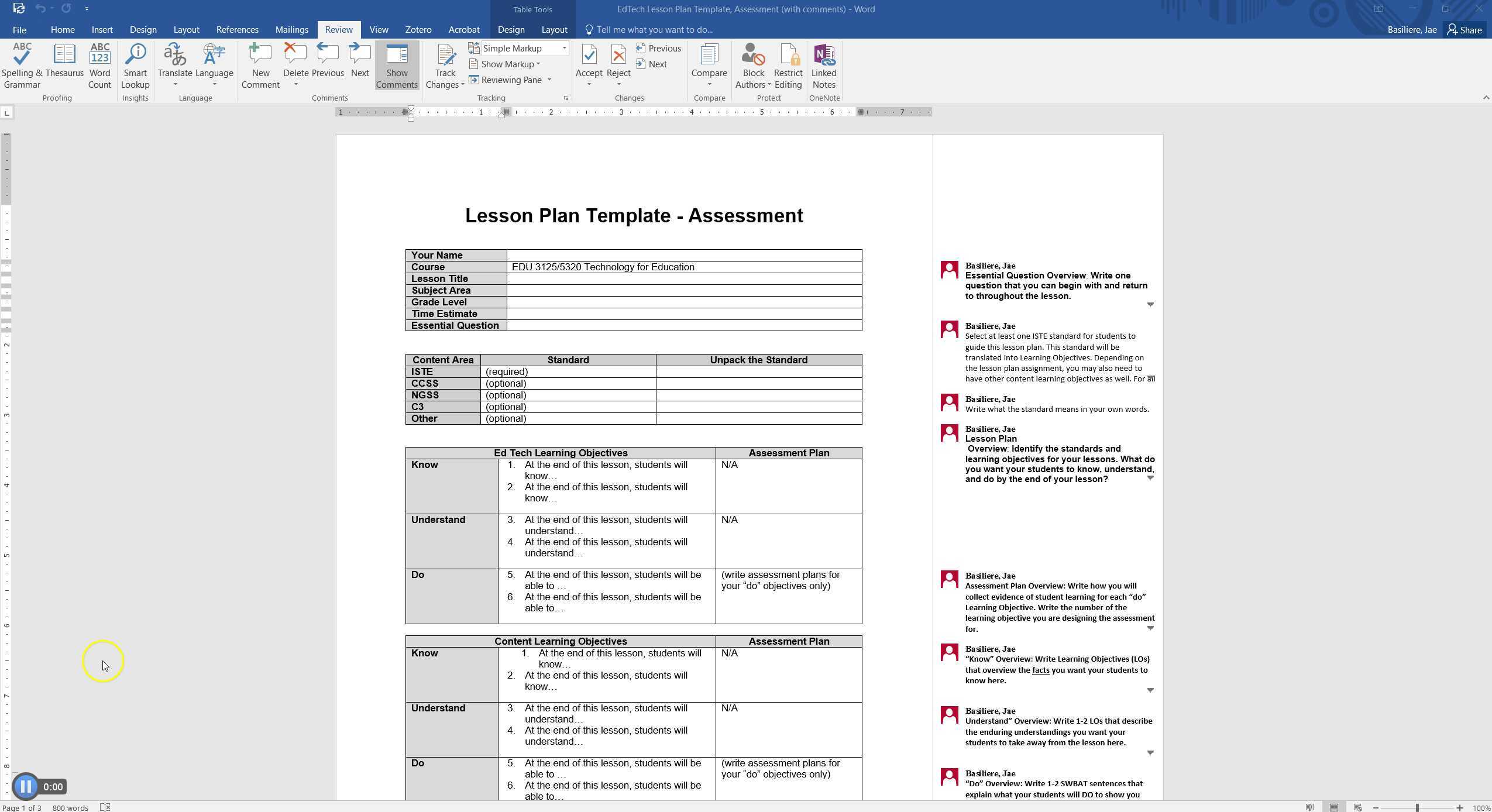The image size is (1492, 812).
Task: Expand Reviewing Pane dropdown arrow
Action: [549, 80]
